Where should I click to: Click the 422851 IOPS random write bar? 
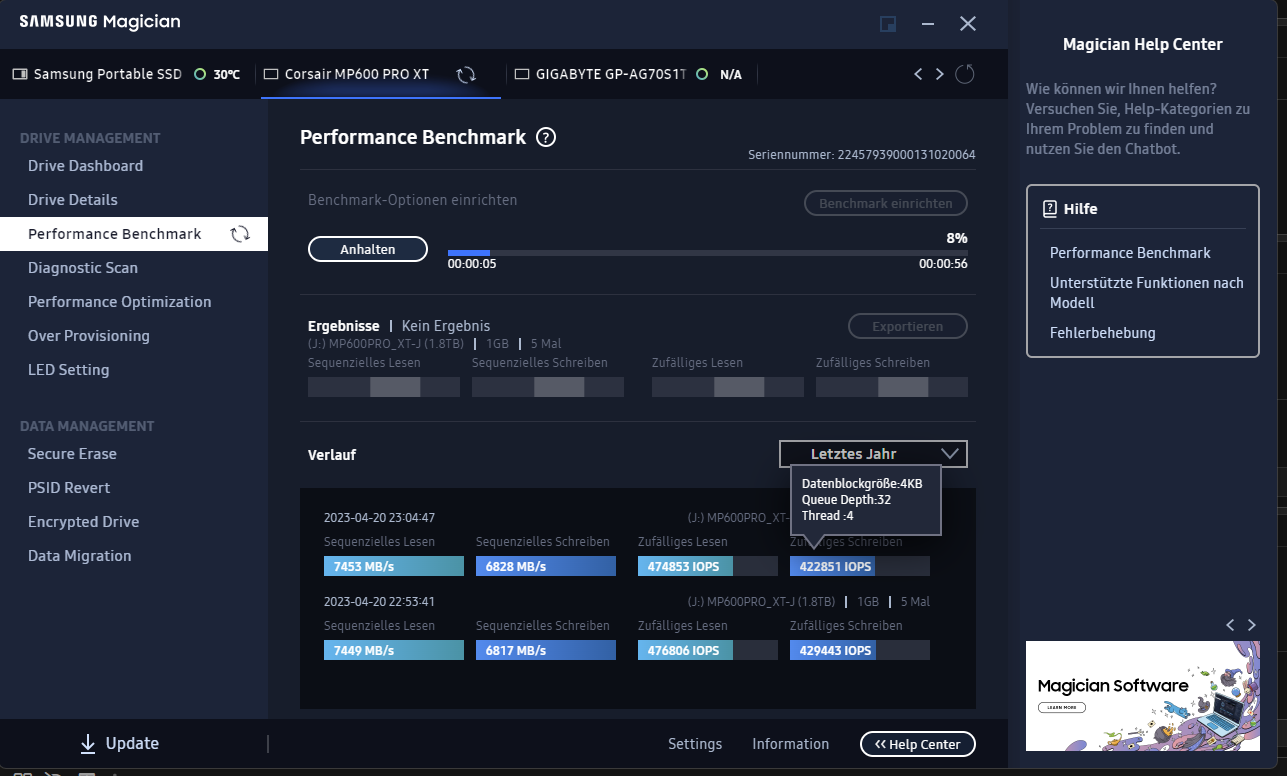coord(860,566)
